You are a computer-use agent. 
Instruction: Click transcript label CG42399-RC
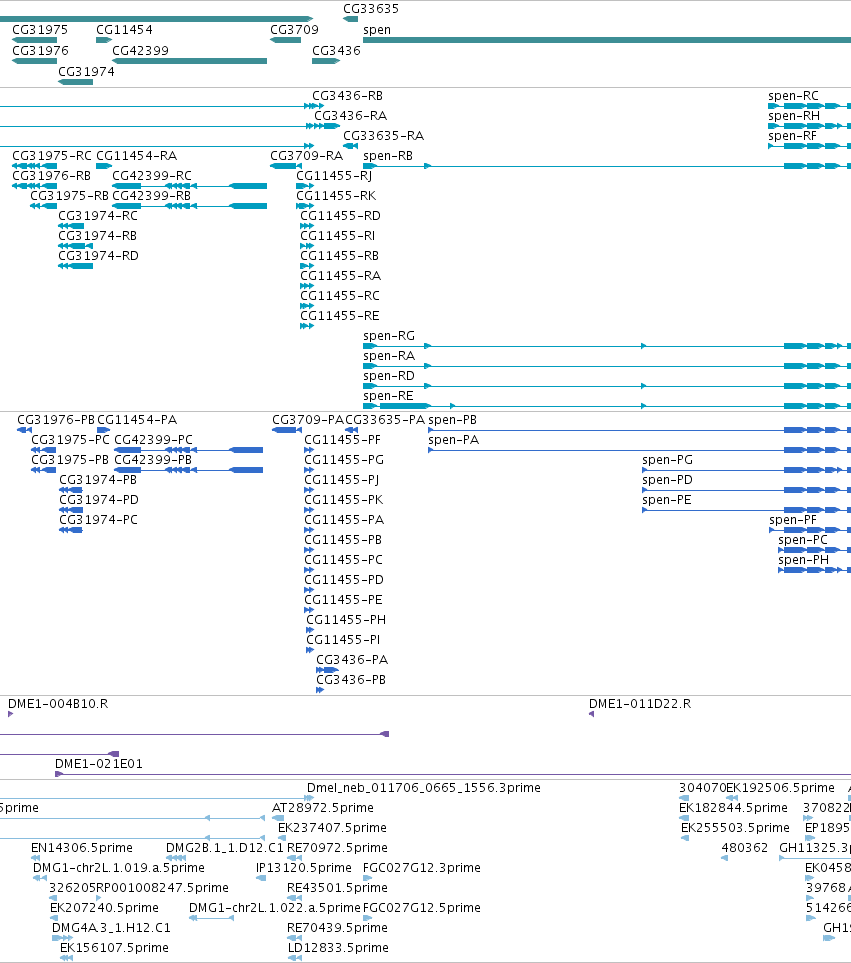click(x=152, y=176)
